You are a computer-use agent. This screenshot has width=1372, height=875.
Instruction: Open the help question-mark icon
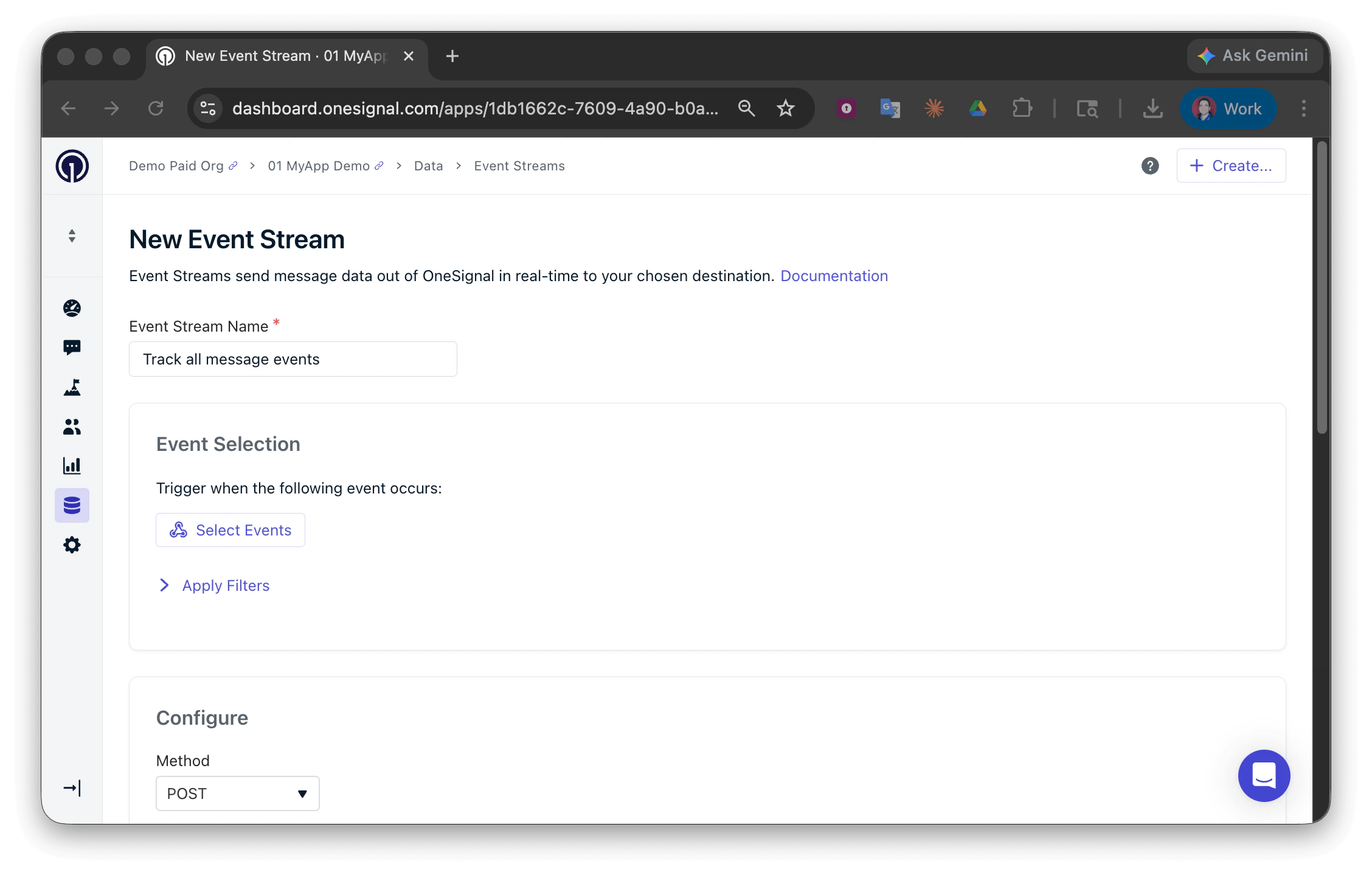pyautogui.click(x=1149, y=166)
